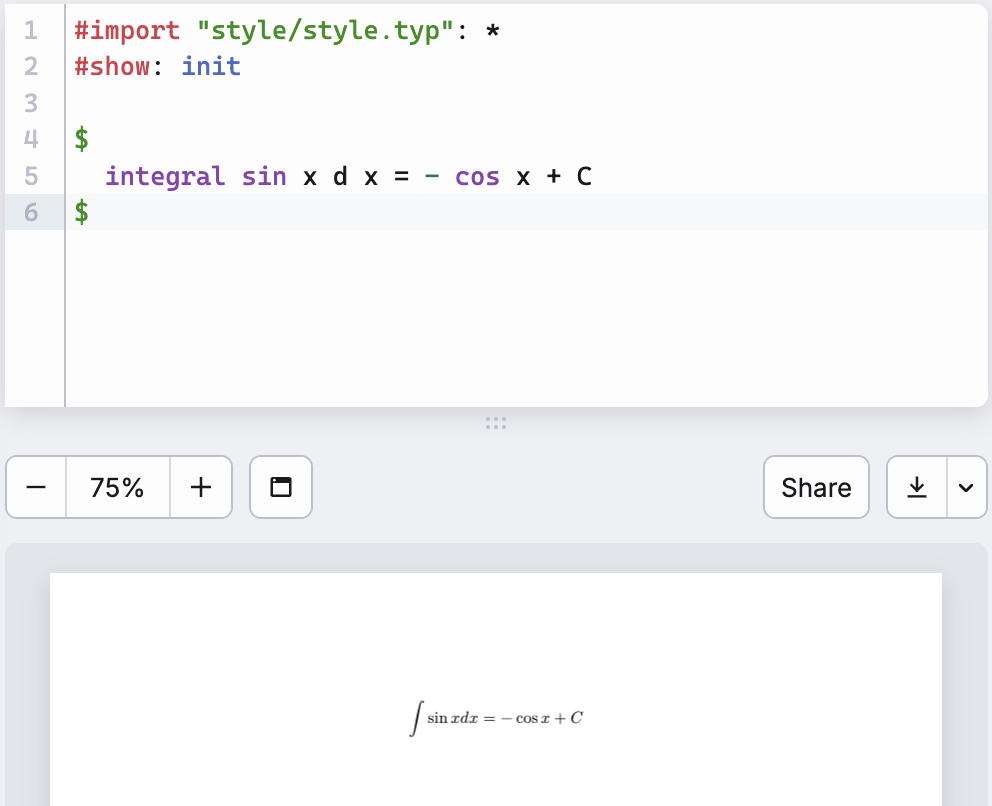Click line number 4 in the gutter
The height and width of the screenshot is (806, 992).
31,139
